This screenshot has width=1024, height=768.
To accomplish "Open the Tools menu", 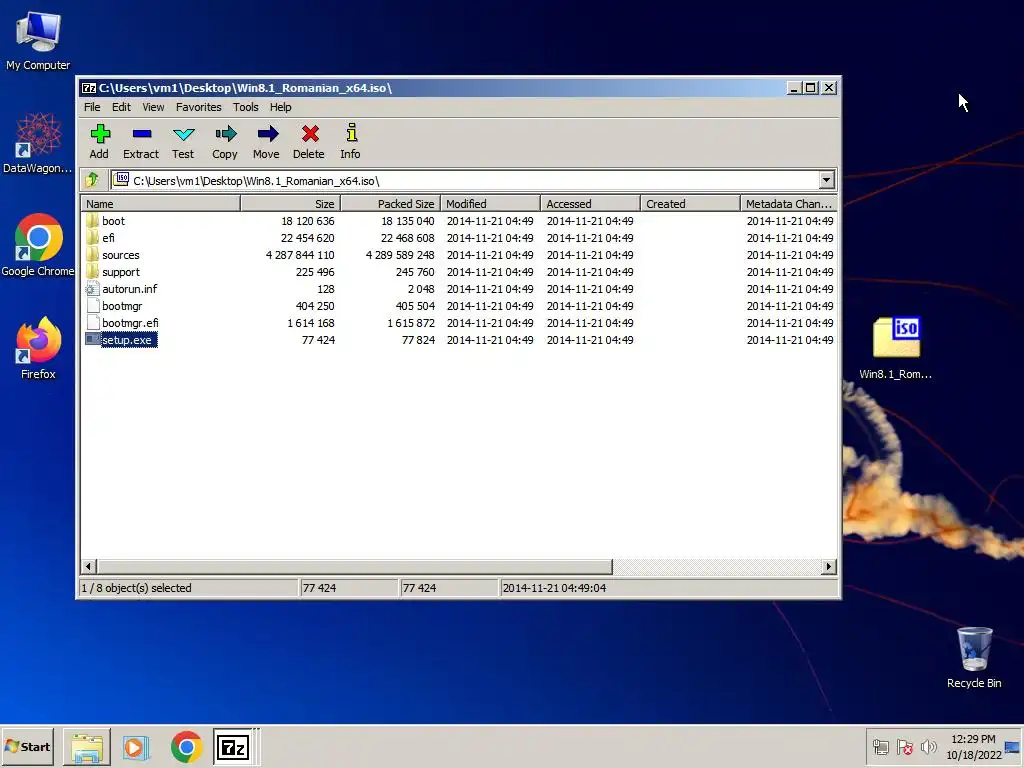I will pyautogui.click(x=246, y=107).
